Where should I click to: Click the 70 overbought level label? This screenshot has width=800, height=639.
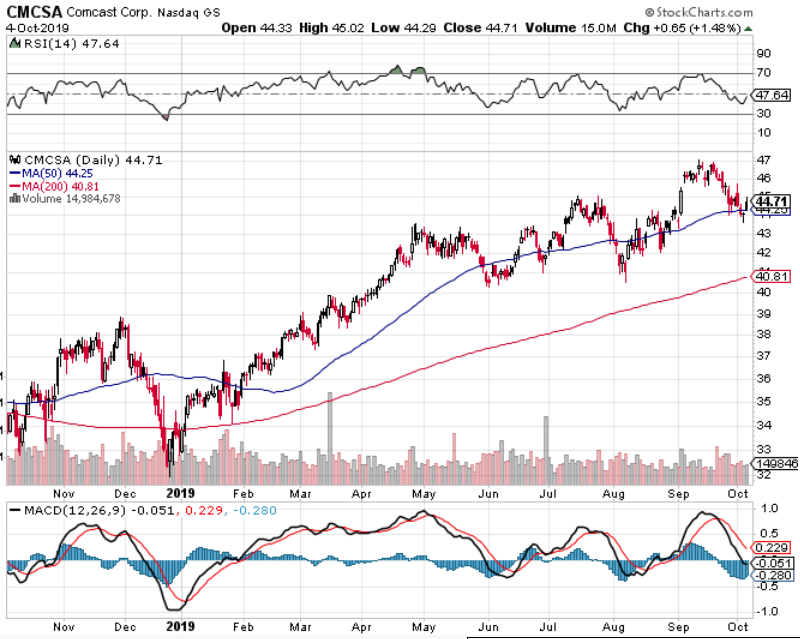coord(764,73)
